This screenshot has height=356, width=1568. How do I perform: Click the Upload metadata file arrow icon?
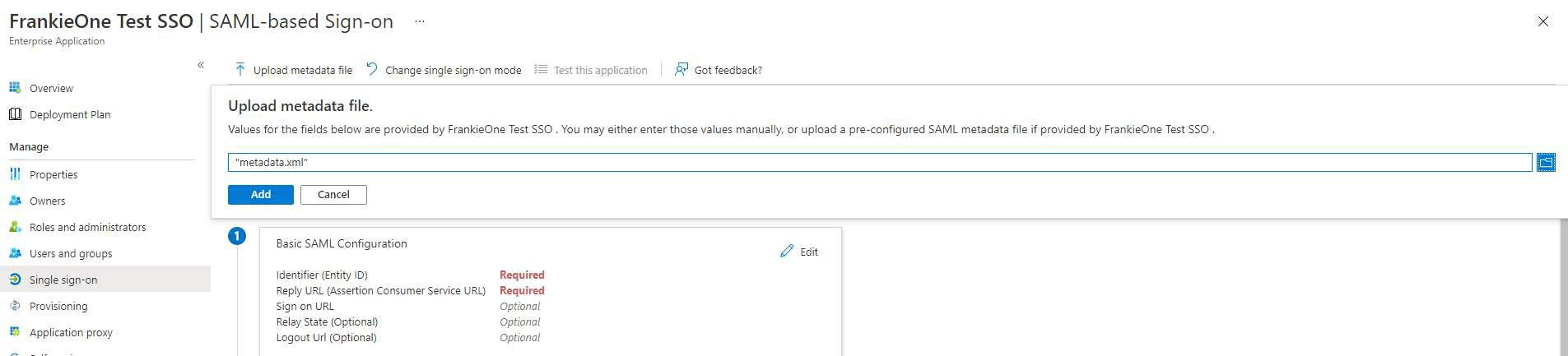240,70
